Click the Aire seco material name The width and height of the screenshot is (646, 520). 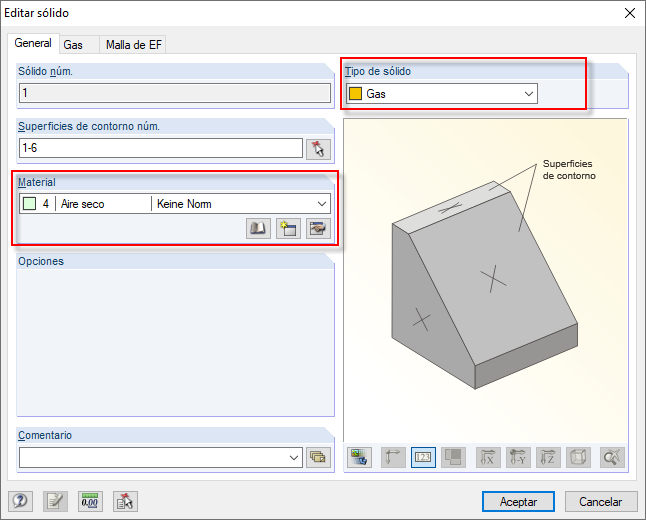pyautogui.click(x=82, y=204)
